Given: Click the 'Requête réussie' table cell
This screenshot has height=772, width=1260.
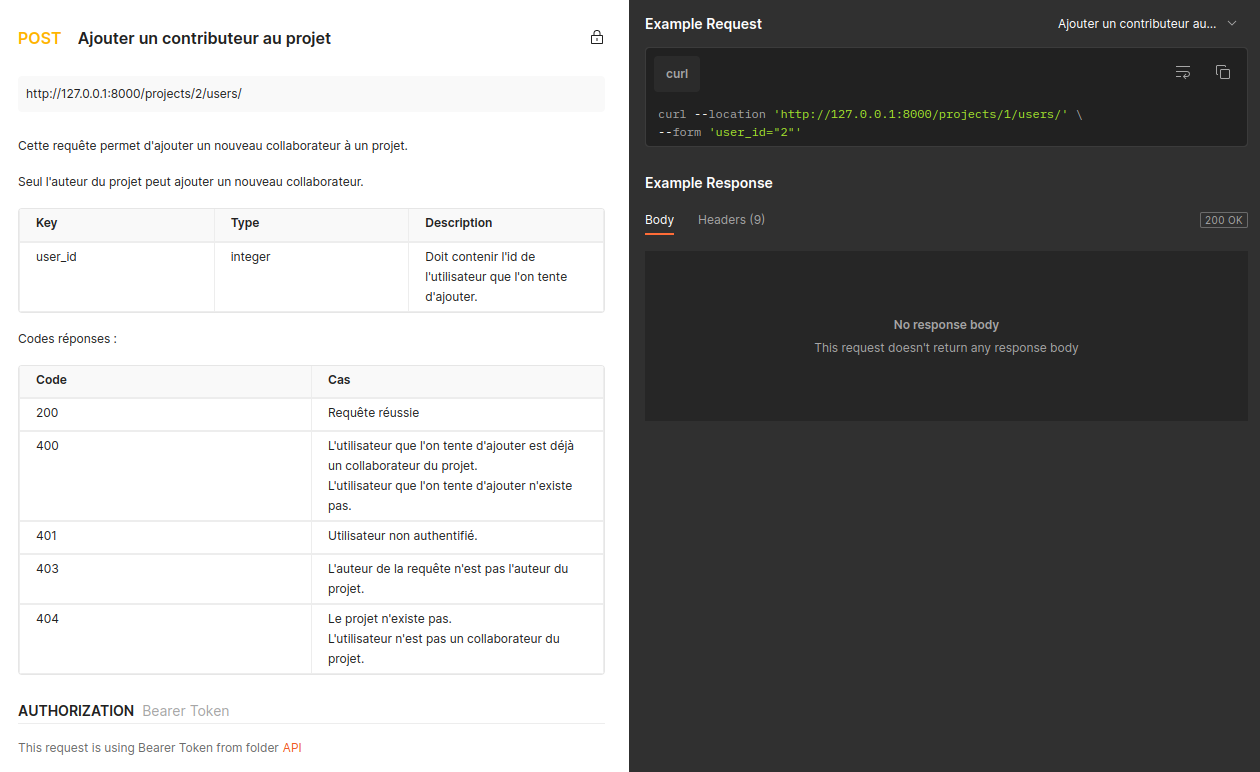Looking at the screenshot, I should click(x=373, y=413).
